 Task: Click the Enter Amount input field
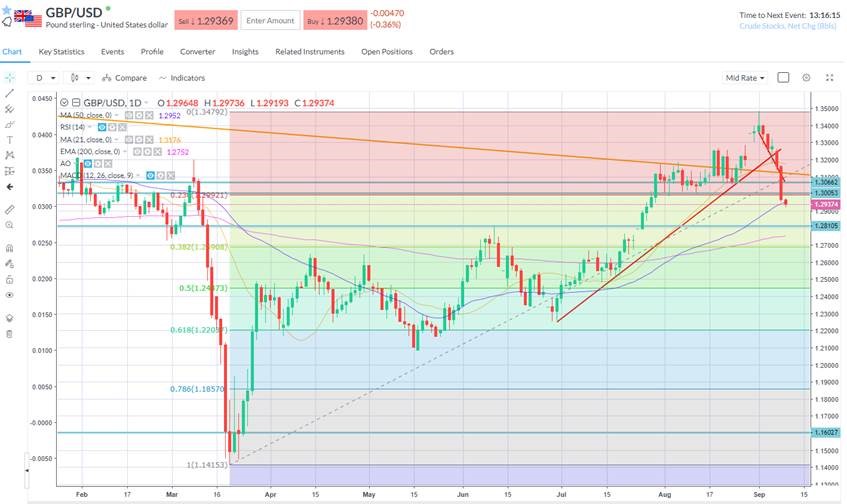269,20
